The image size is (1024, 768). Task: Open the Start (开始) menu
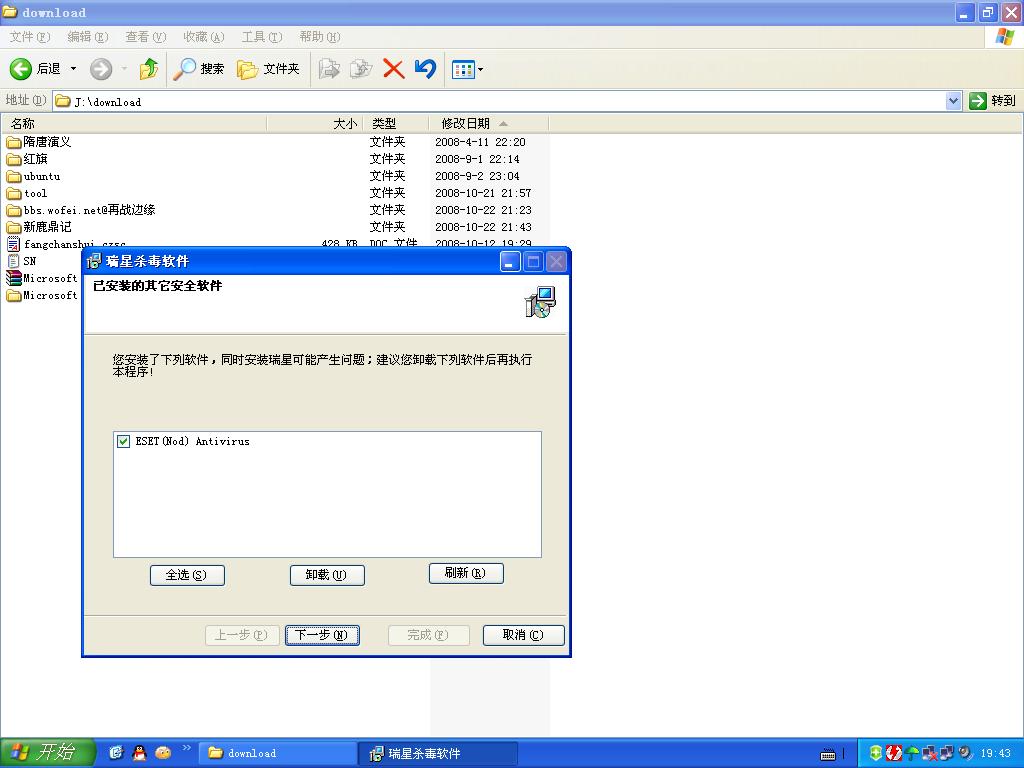pos(48,753)
